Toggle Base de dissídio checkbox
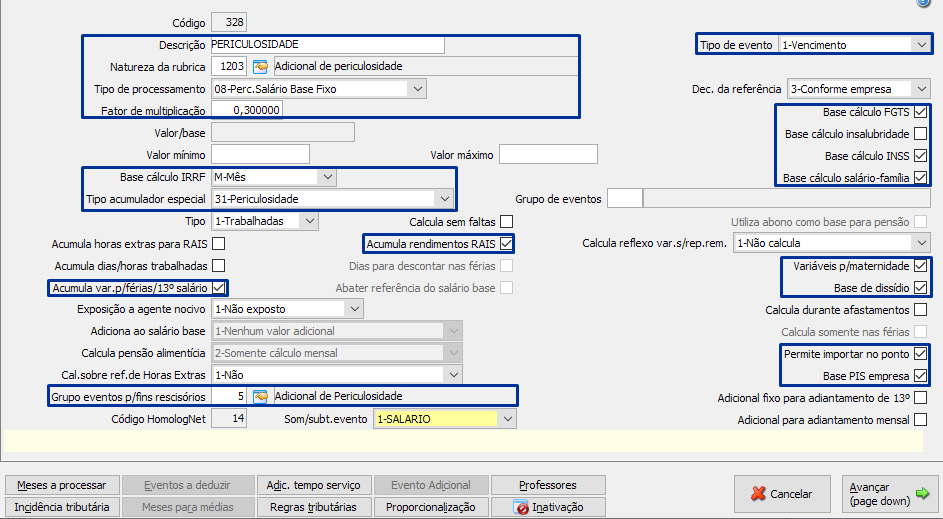This screenshot has height=519, width=943. click(920, 287)
